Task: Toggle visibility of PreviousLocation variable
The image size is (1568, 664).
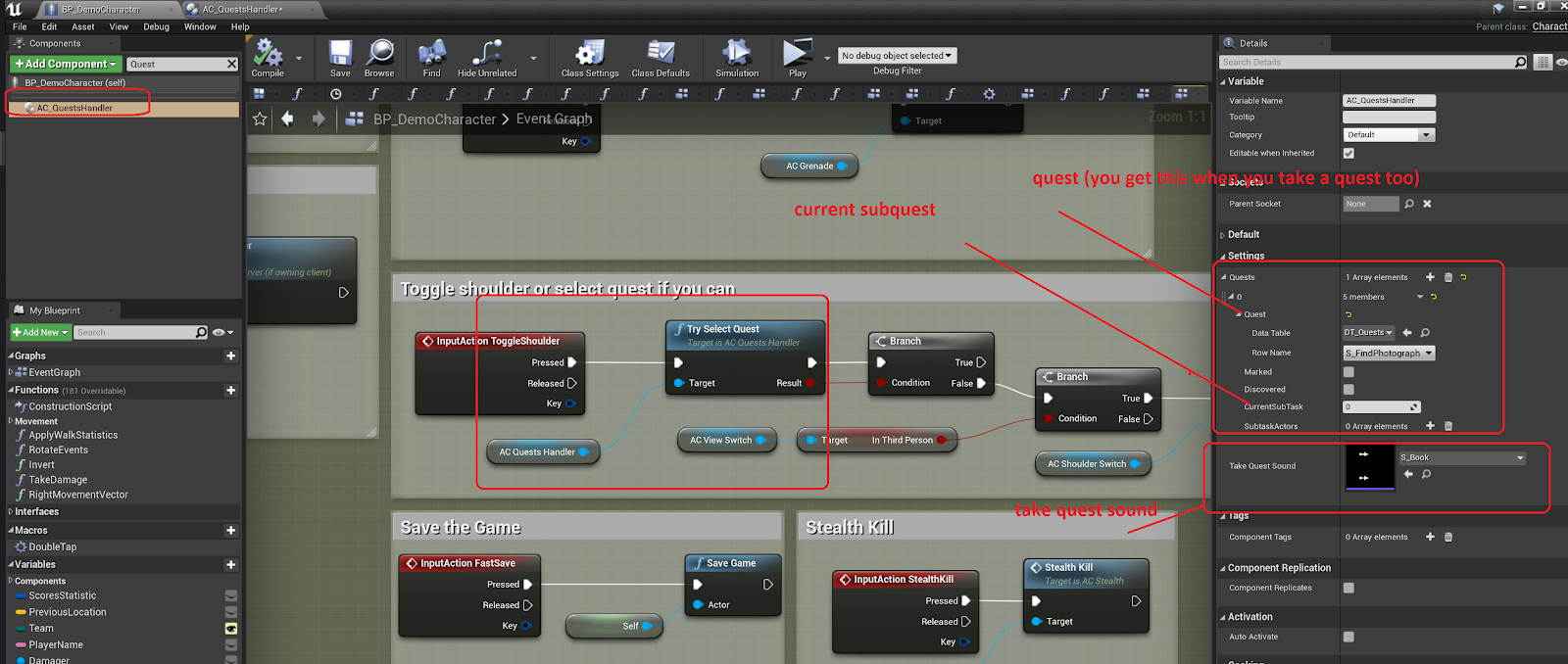Action: 231,612
